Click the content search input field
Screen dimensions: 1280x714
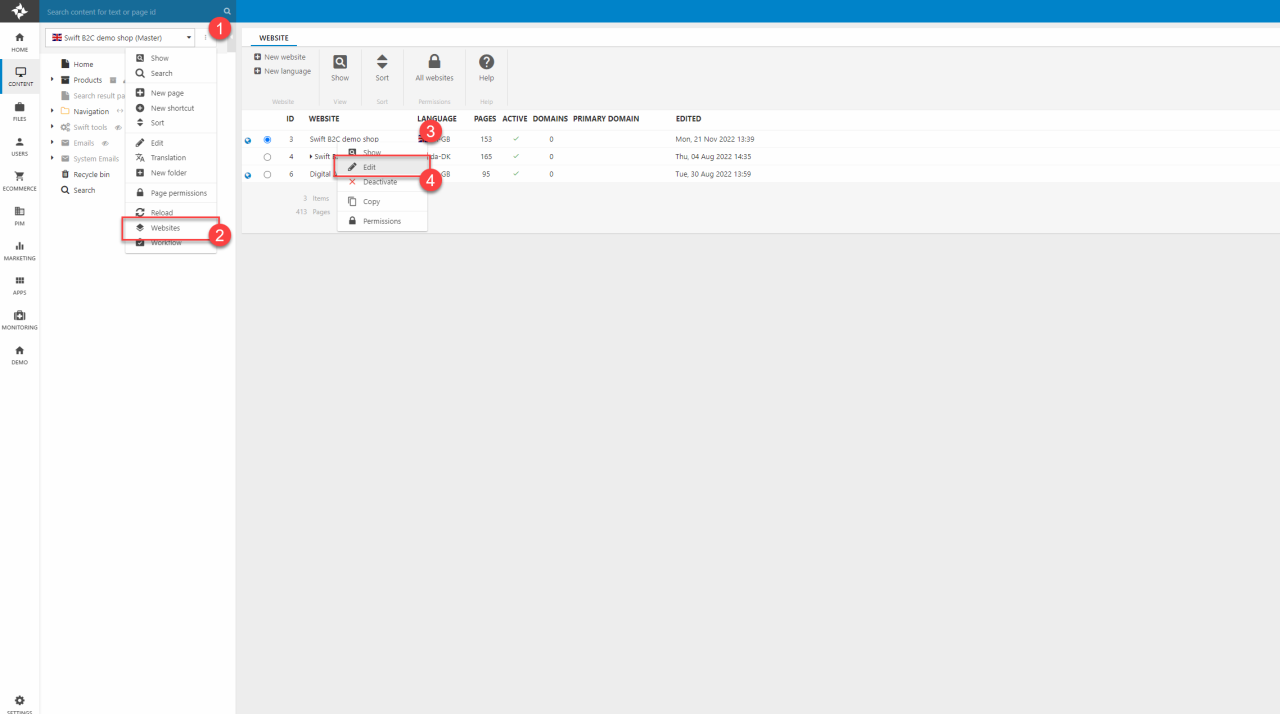tap(130, 12)
